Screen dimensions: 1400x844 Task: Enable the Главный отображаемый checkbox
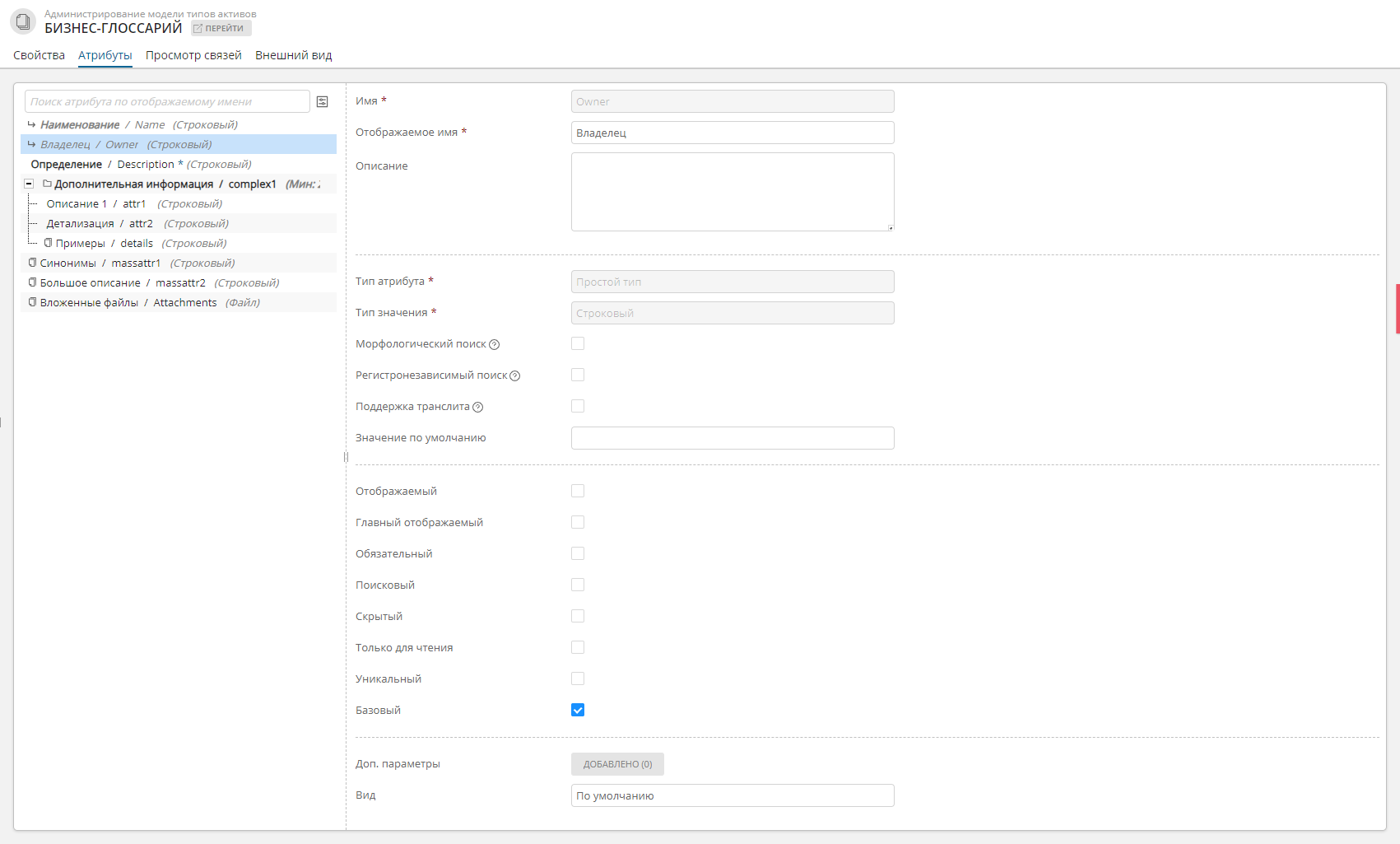578,522
